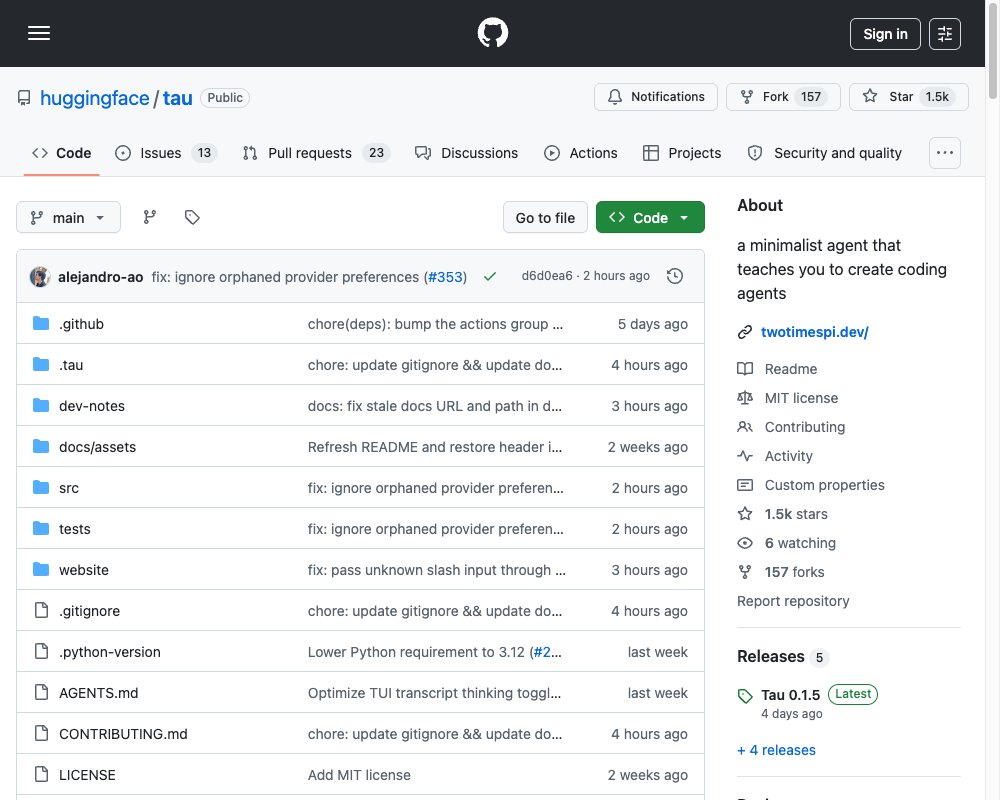
Task: Open the MIT license link in About
Action: tap(801, 398)
